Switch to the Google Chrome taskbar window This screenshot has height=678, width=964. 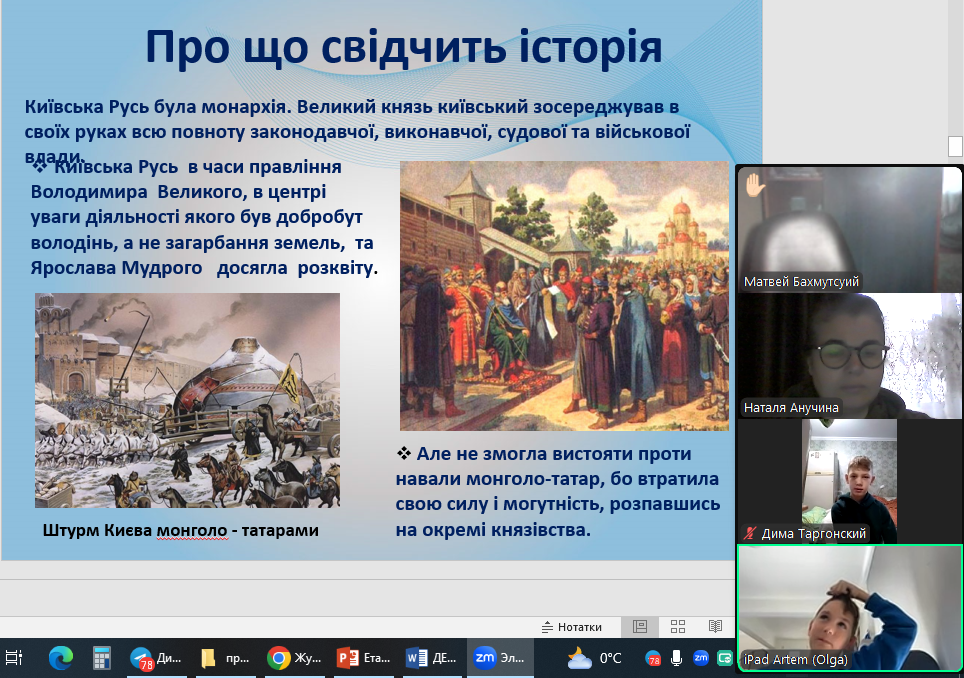pos(294,658)
